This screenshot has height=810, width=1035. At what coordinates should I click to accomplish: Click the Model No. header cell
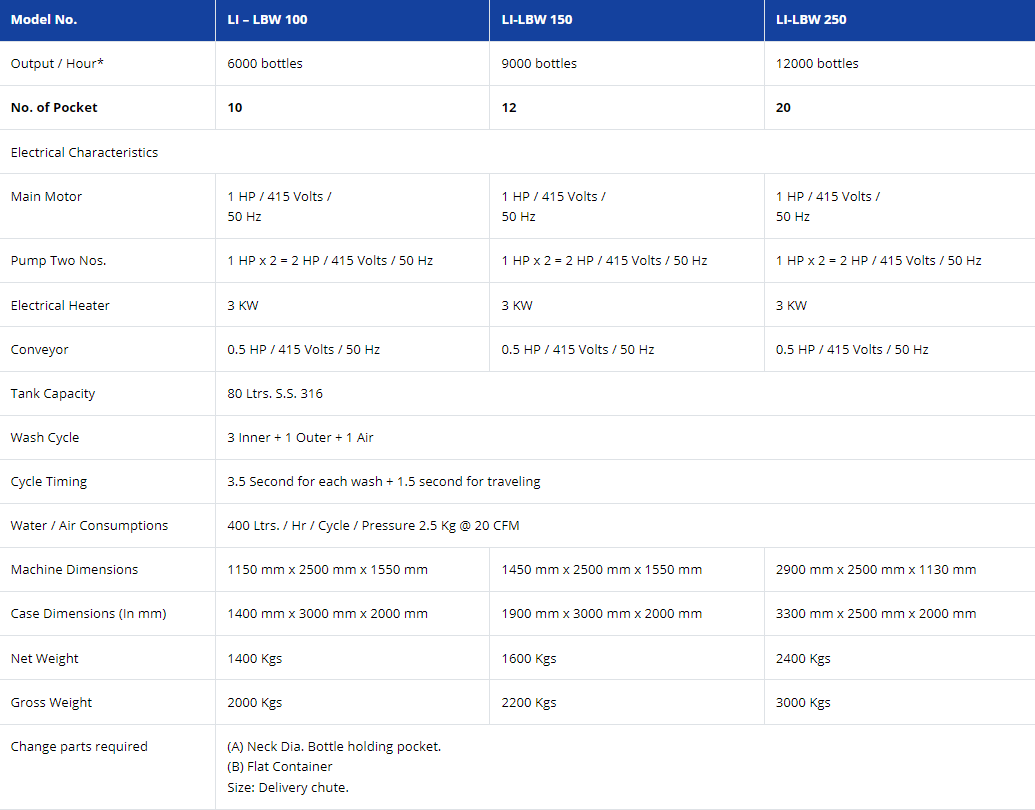tap(44, 20)
